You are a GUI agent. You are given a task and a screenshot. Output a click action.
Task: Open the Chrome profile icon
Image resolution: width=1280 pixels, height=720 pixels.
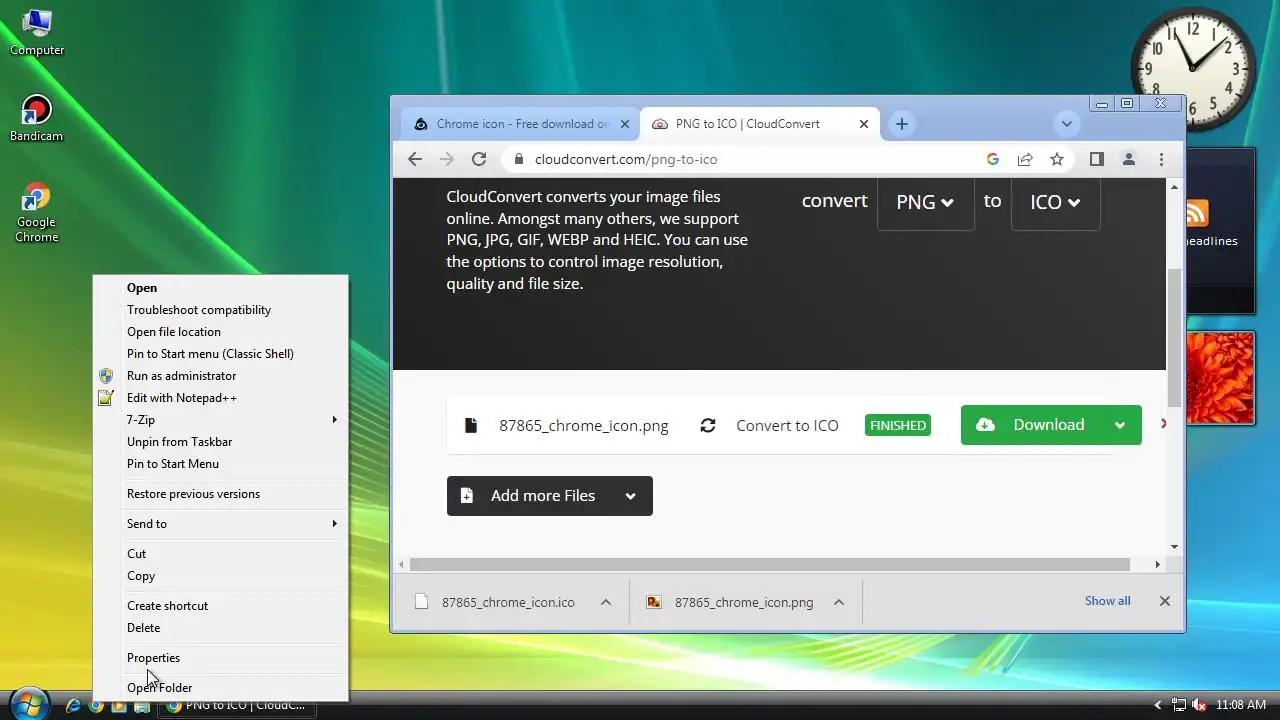(x=1129, y=159)
